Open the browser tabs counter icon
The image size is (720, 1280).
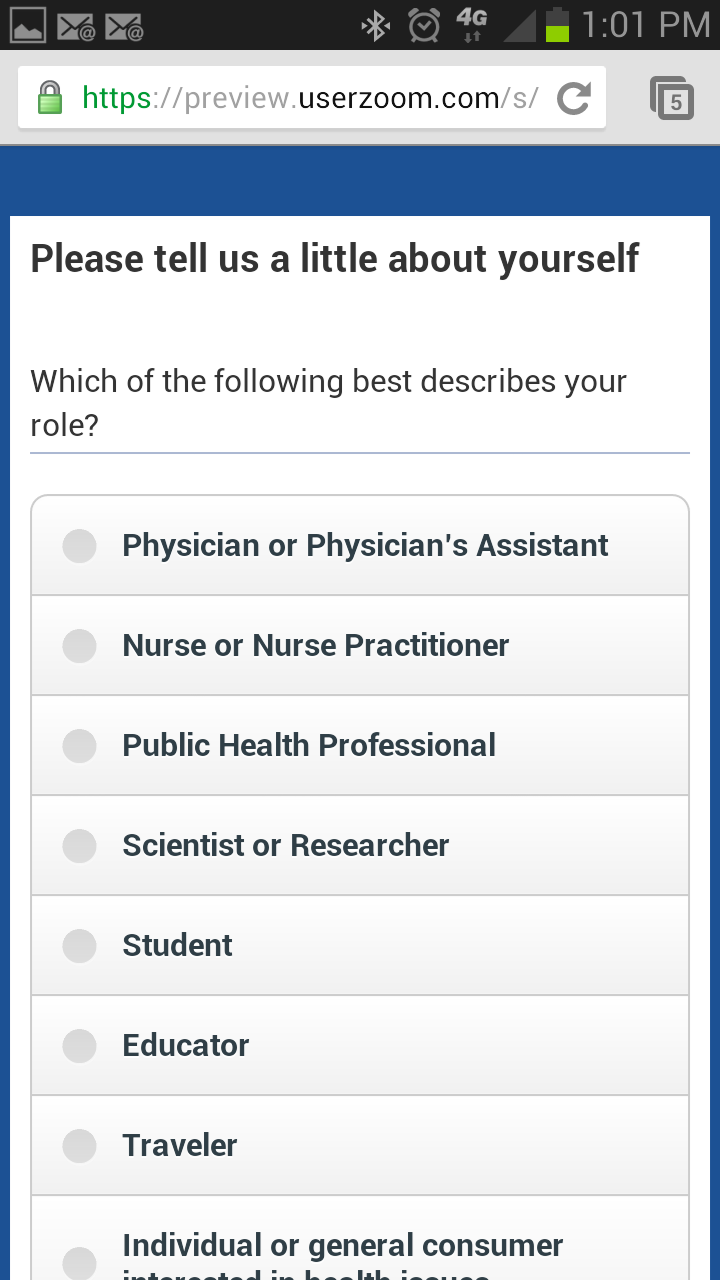tap(672, 98)
